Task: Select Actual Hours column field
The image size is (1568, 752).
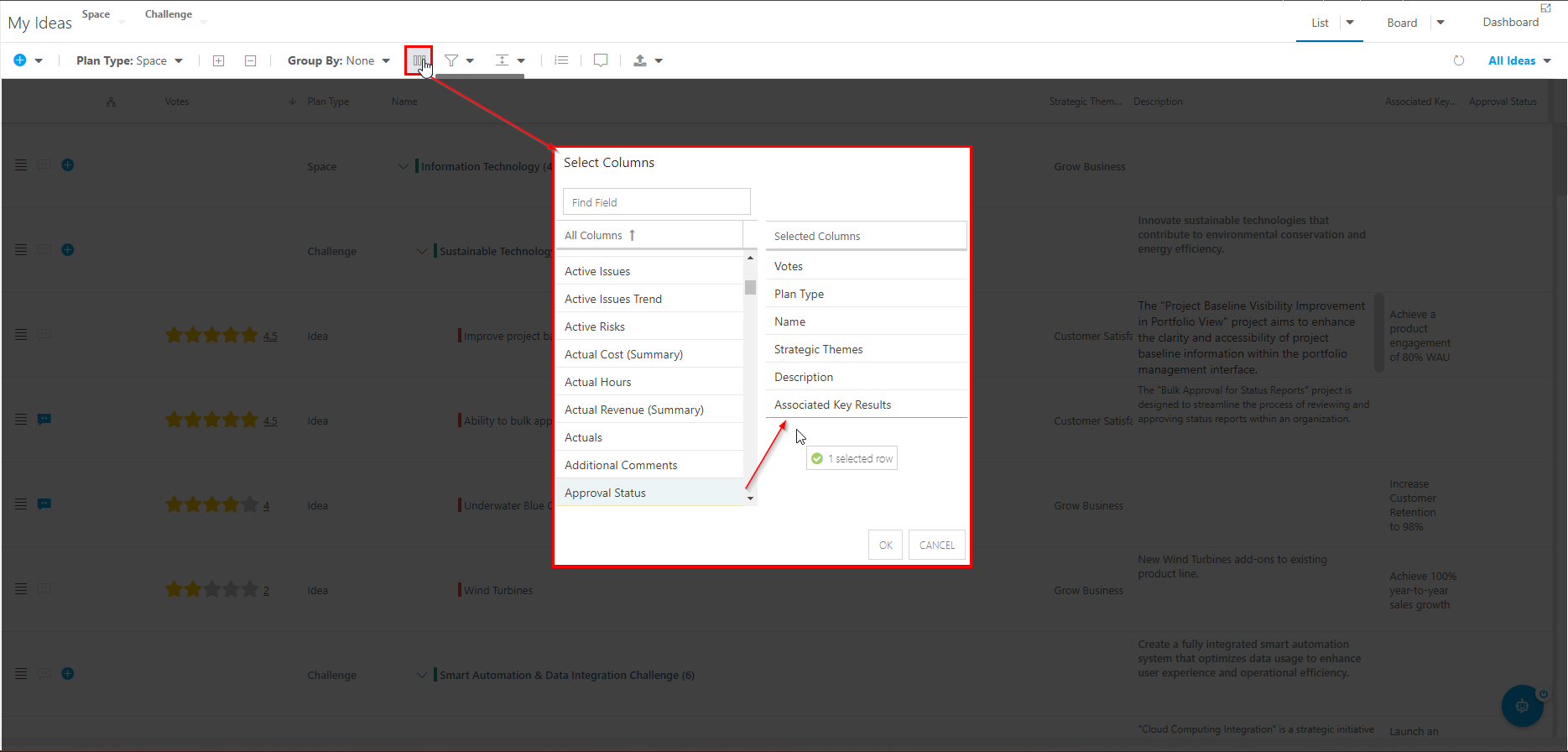Action: pyautogui.click(x=649, y=382)
